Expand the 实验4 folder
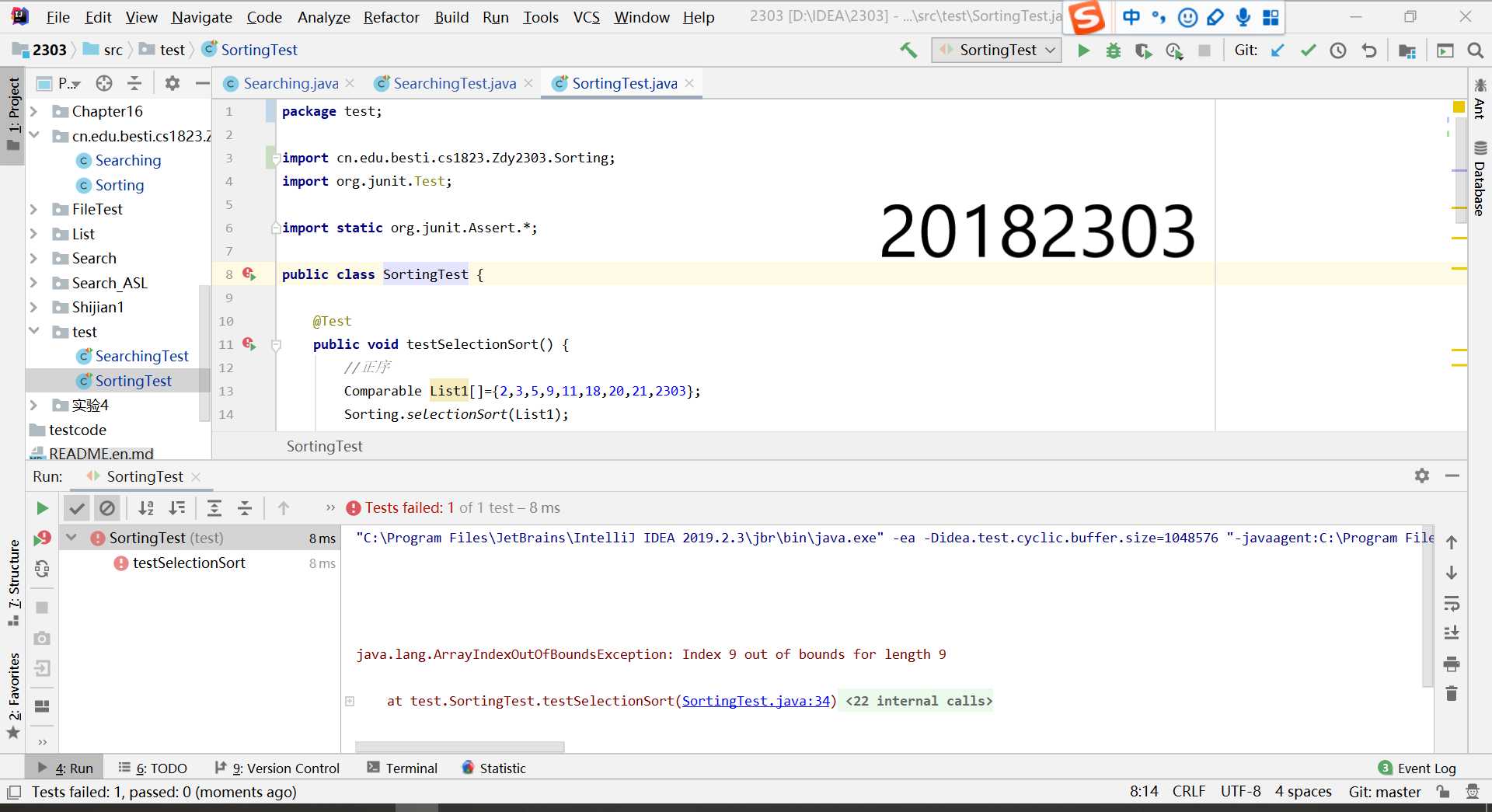Image resolution: width=1492 pixels, height=812 pixels. (x=33, y=406)
